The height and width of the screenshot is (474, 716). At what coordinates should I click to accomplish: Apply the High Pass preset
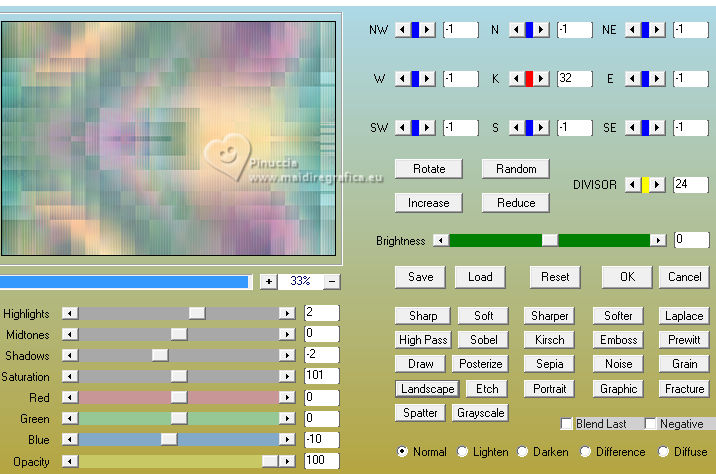pos(423,340)
